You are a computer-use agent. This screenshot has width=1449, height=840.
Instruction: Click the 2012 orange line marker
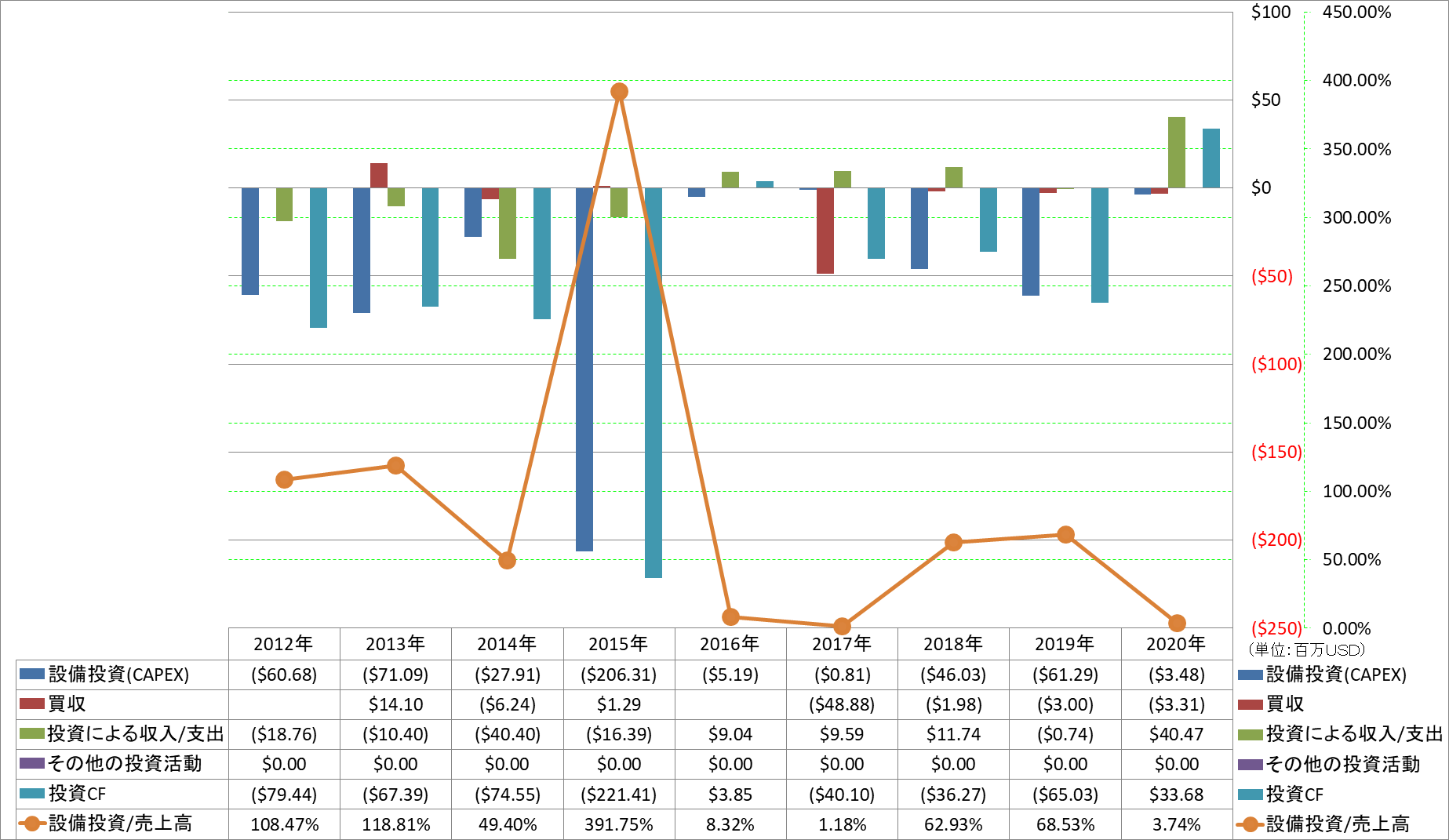coord(285,480)
